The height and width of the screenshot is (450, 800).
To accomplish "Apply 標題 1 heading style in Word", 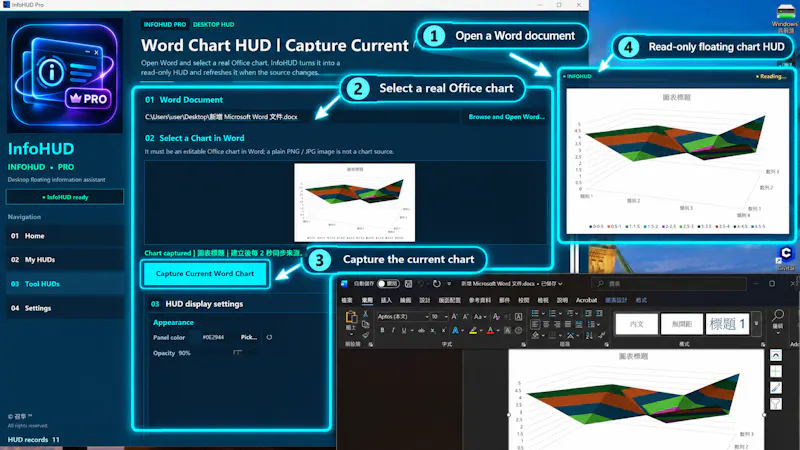I will tap(727, 324).
